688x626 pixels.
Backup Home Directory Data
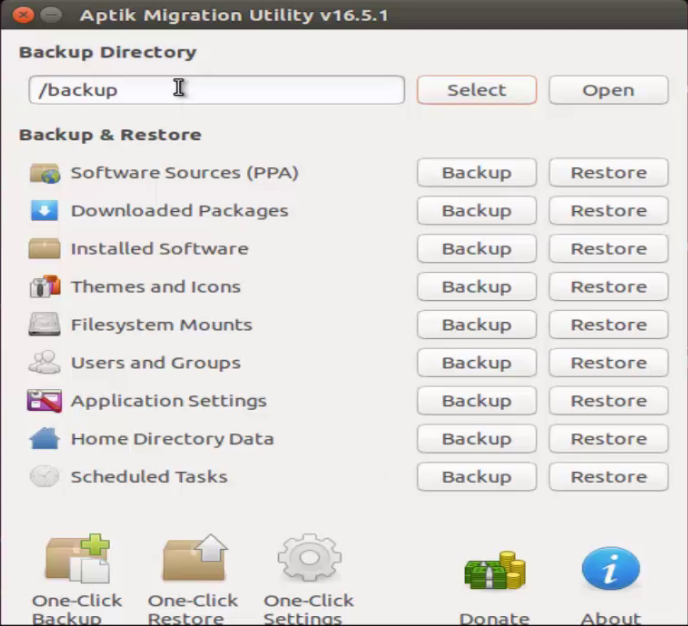click(x=477, y=439)
